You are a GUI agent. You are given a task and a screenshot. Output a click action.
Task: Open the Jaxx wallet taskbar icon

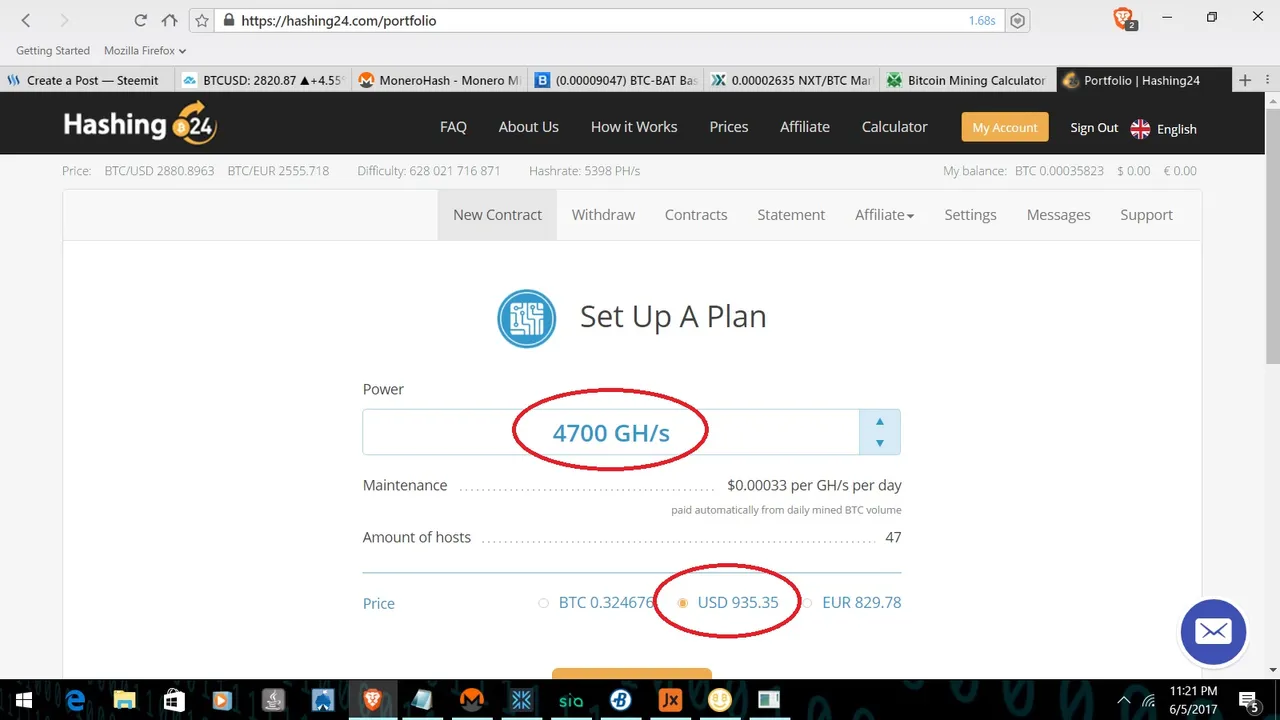pyautogui.click(x=670, y=700)
